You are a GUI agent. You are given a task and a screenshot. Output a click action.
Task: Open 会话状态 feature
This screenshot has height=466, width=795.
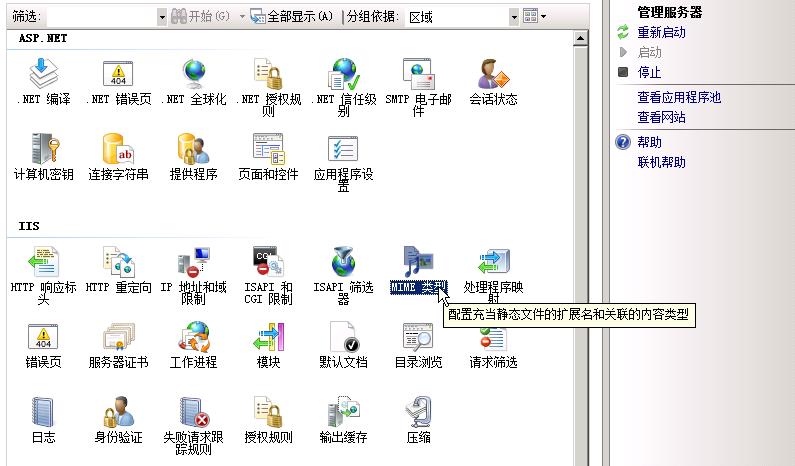coord(493,81)
